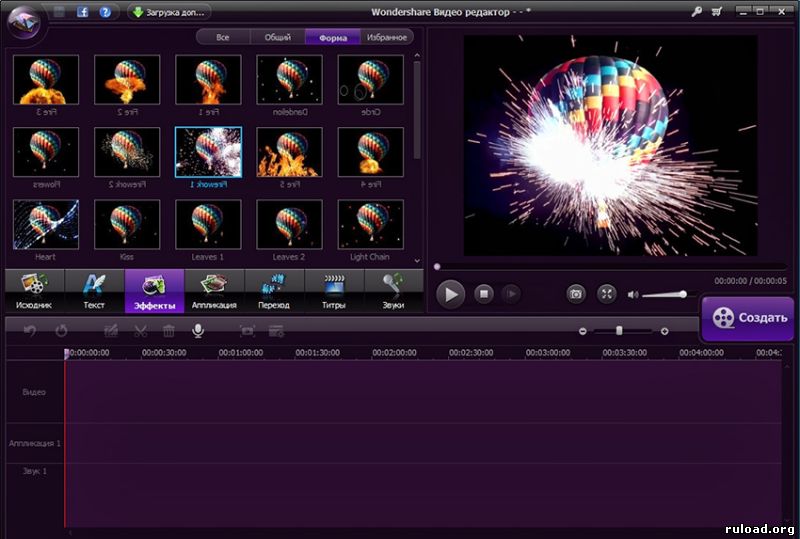The height and width of the screenshot is (539, 800).
Task: Click the key registration icon
Action: pyautogui.click(x=696, y=12)
